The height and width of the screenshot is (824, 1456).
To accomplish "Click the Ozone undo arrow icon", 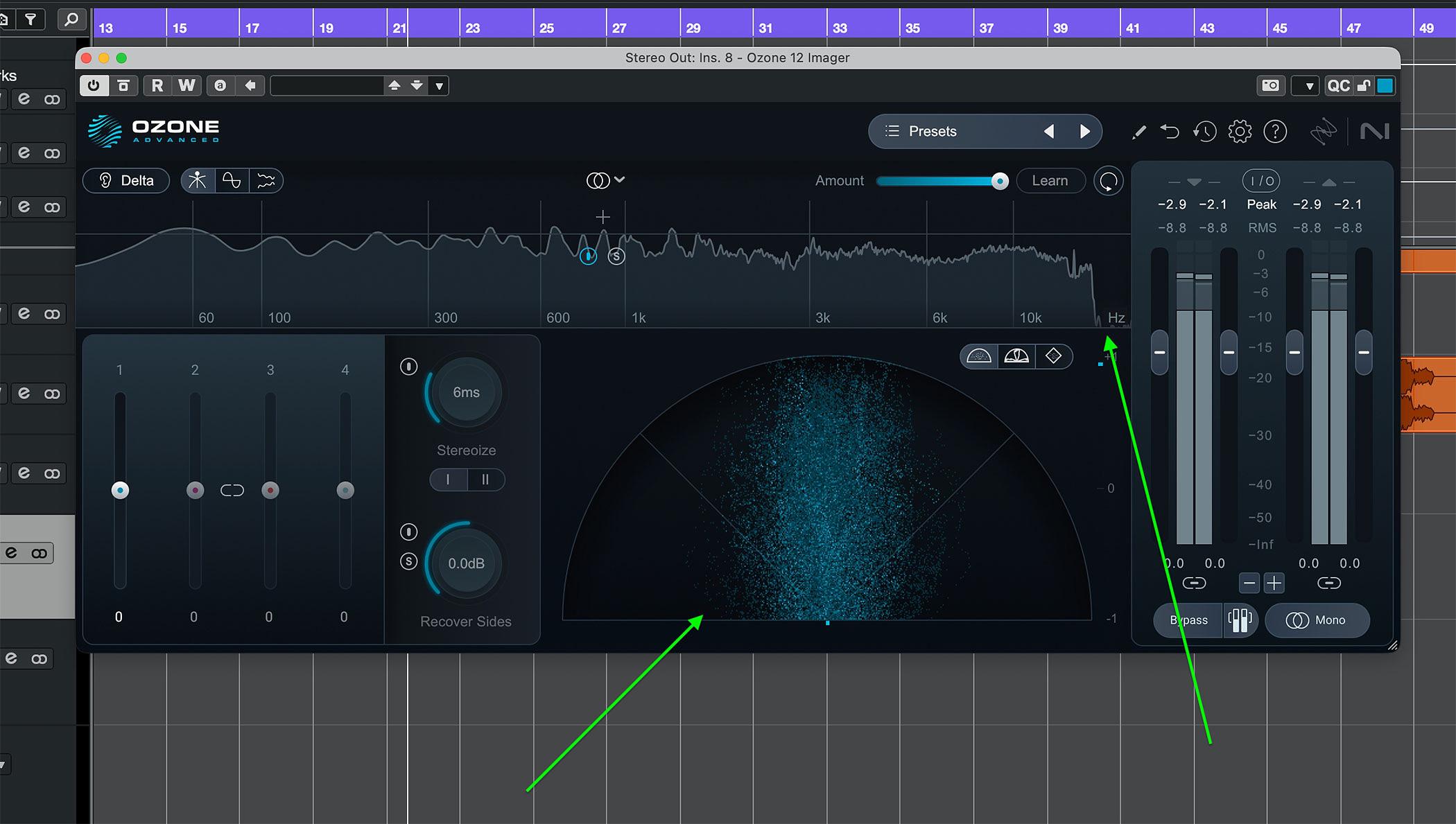I will click(x=1170, y=131).
